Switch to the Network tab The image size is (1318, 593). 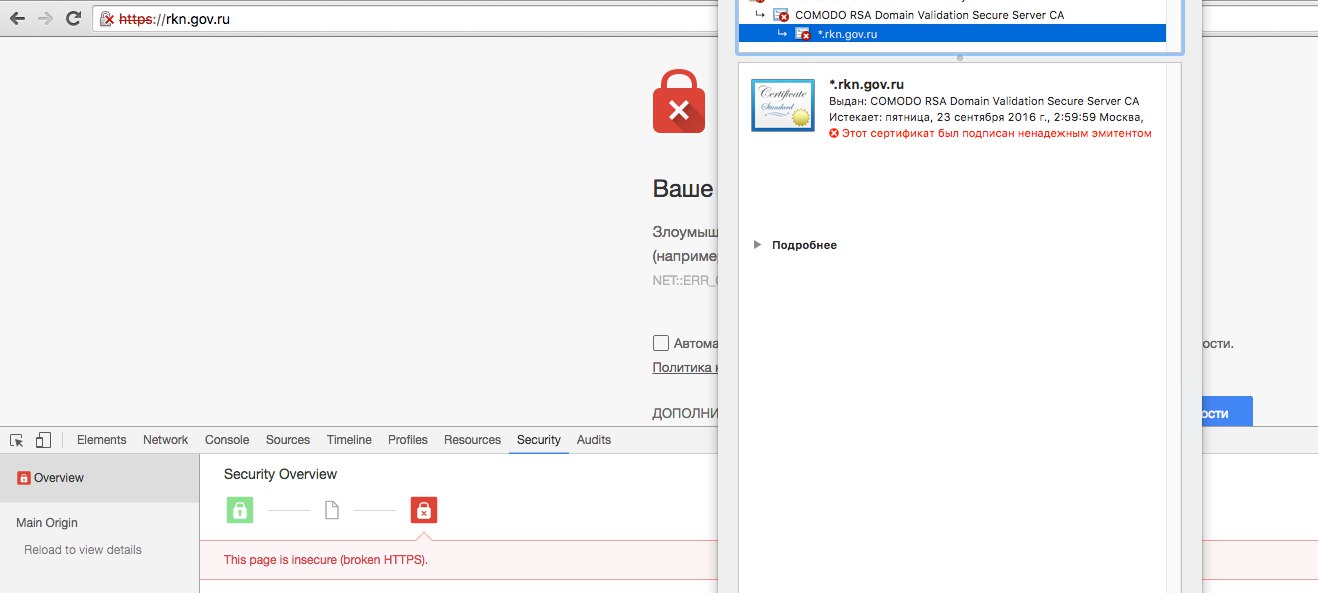pyautogui.click(x=166, y=440)
